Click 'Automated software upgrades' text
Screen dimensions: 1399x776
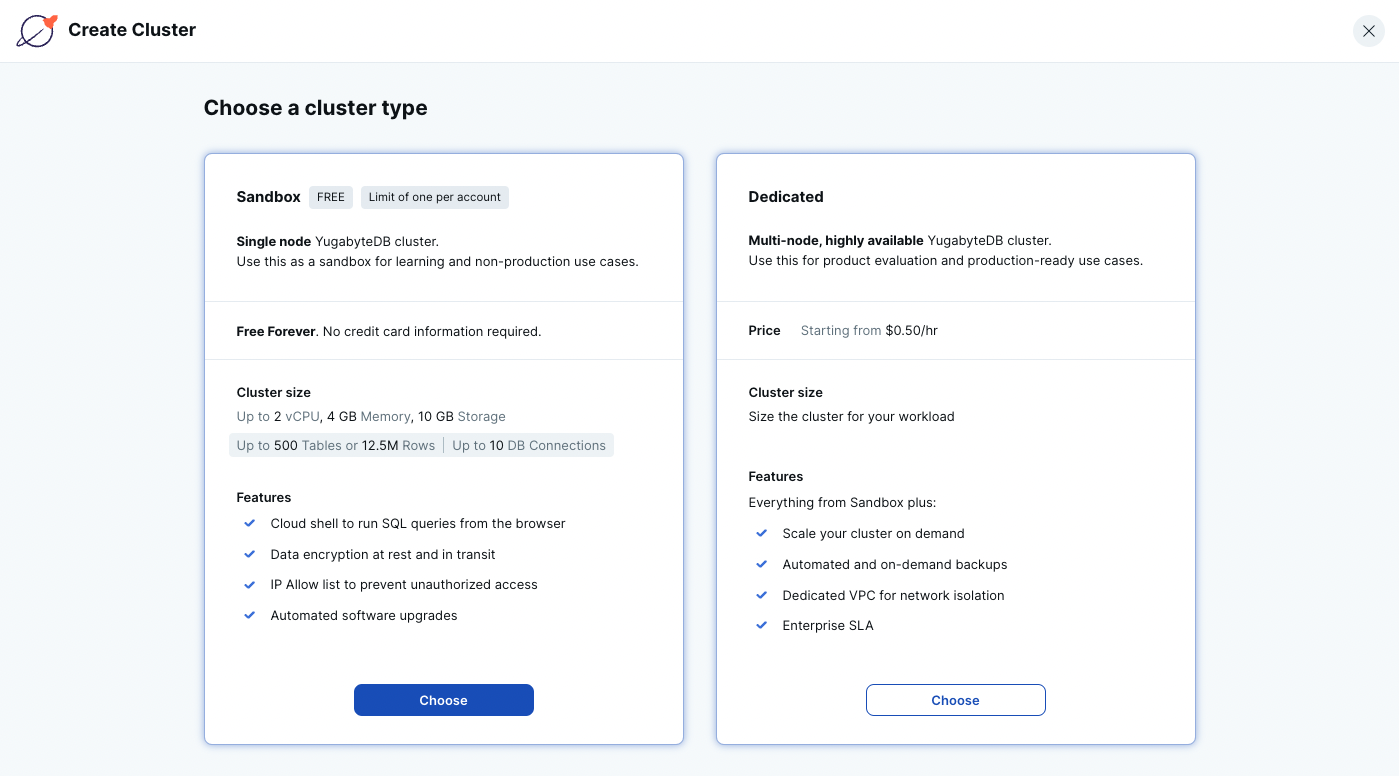point(364,615)
